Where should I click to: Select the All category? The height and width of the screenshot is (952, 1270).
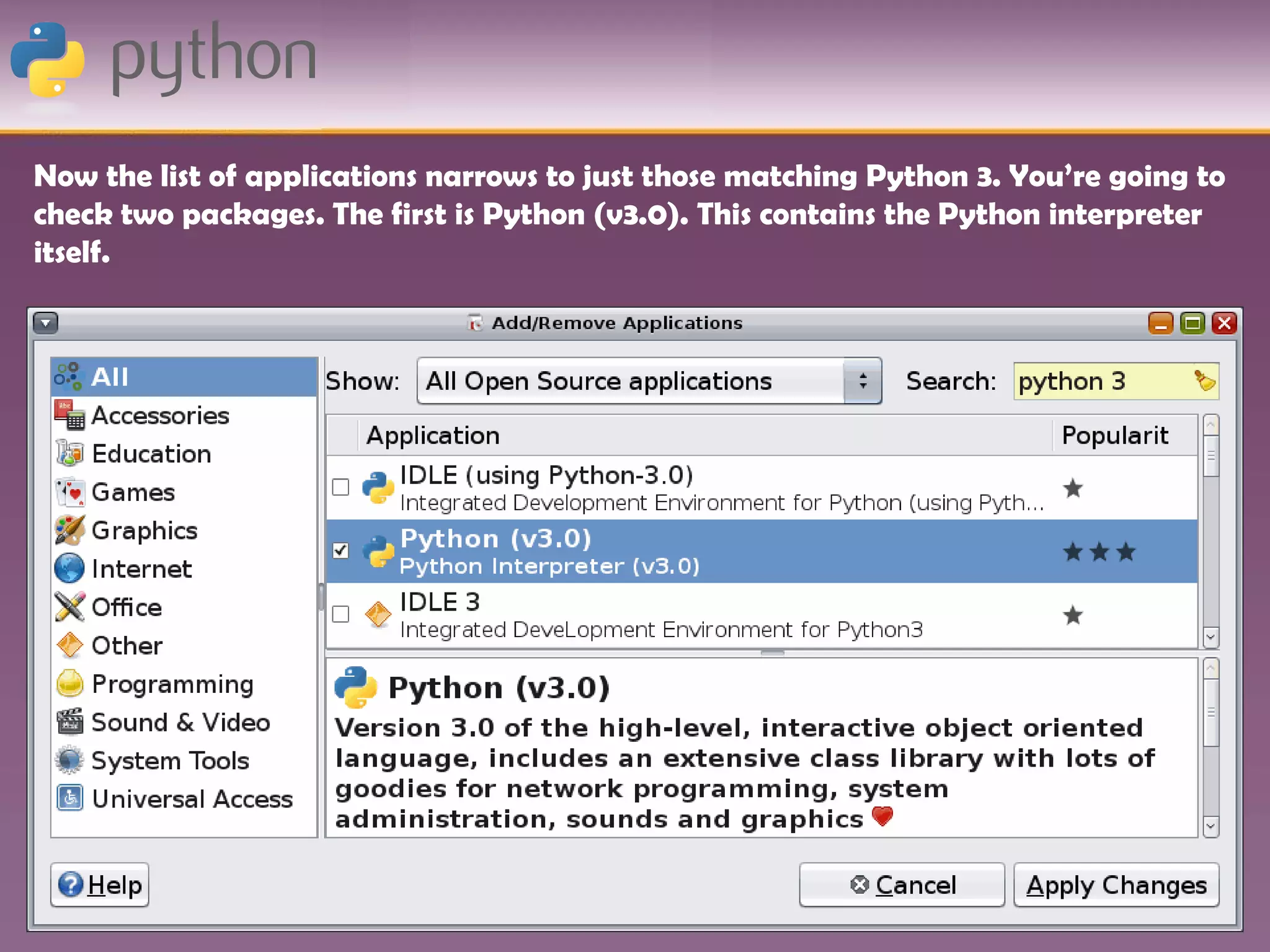pyautogui.click(x=184, y=376)
